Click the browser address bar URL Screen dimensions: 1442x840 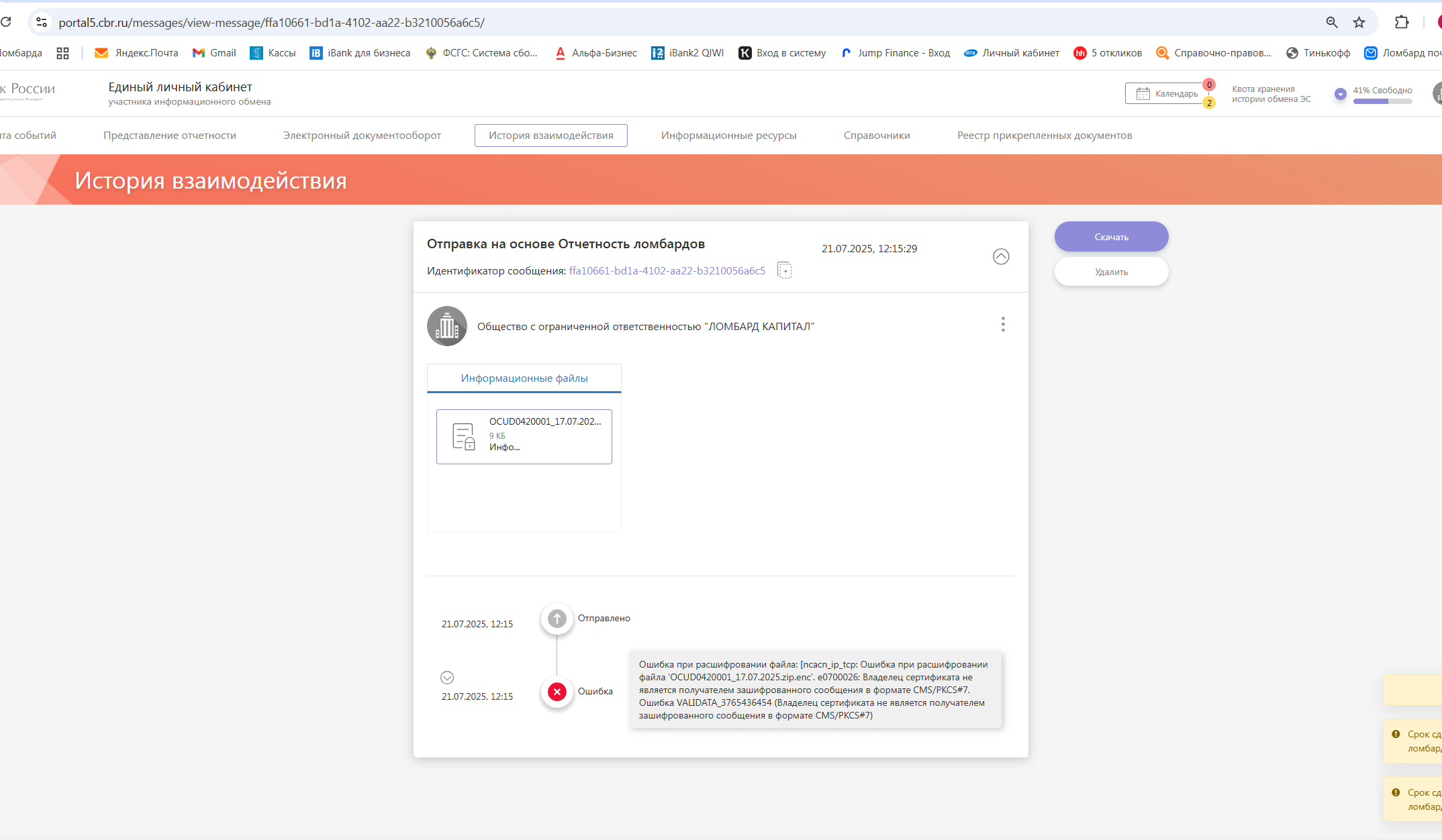272,22
